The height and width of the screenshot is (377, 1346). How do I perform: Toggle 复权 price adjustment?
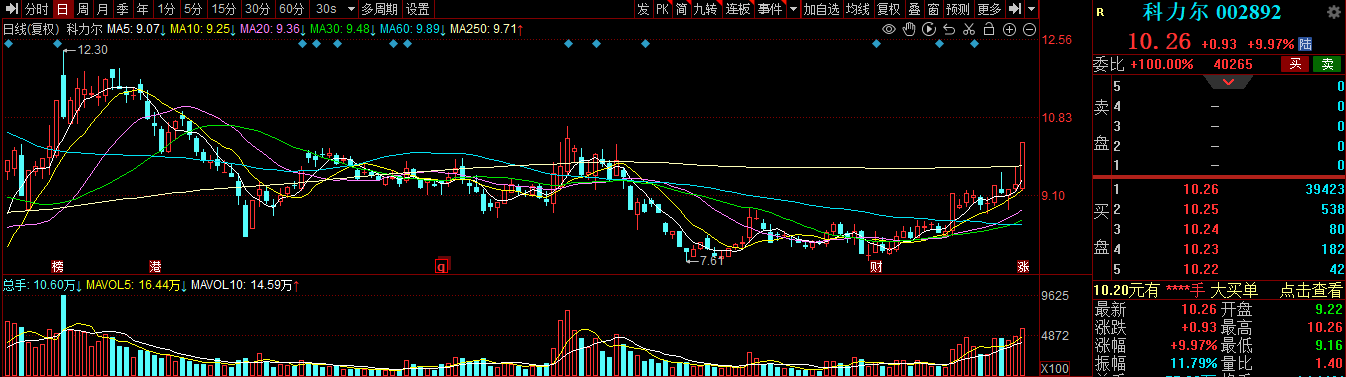pyautogui.click(x=888, y=9)
